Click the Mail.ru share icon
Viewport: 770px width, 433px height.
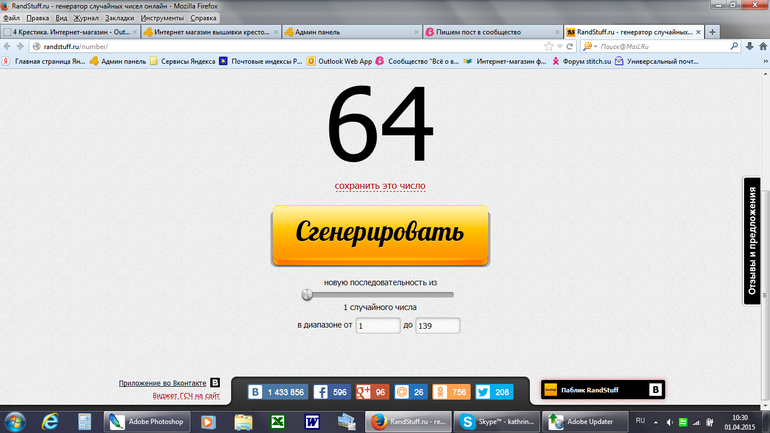click(402, 392)
